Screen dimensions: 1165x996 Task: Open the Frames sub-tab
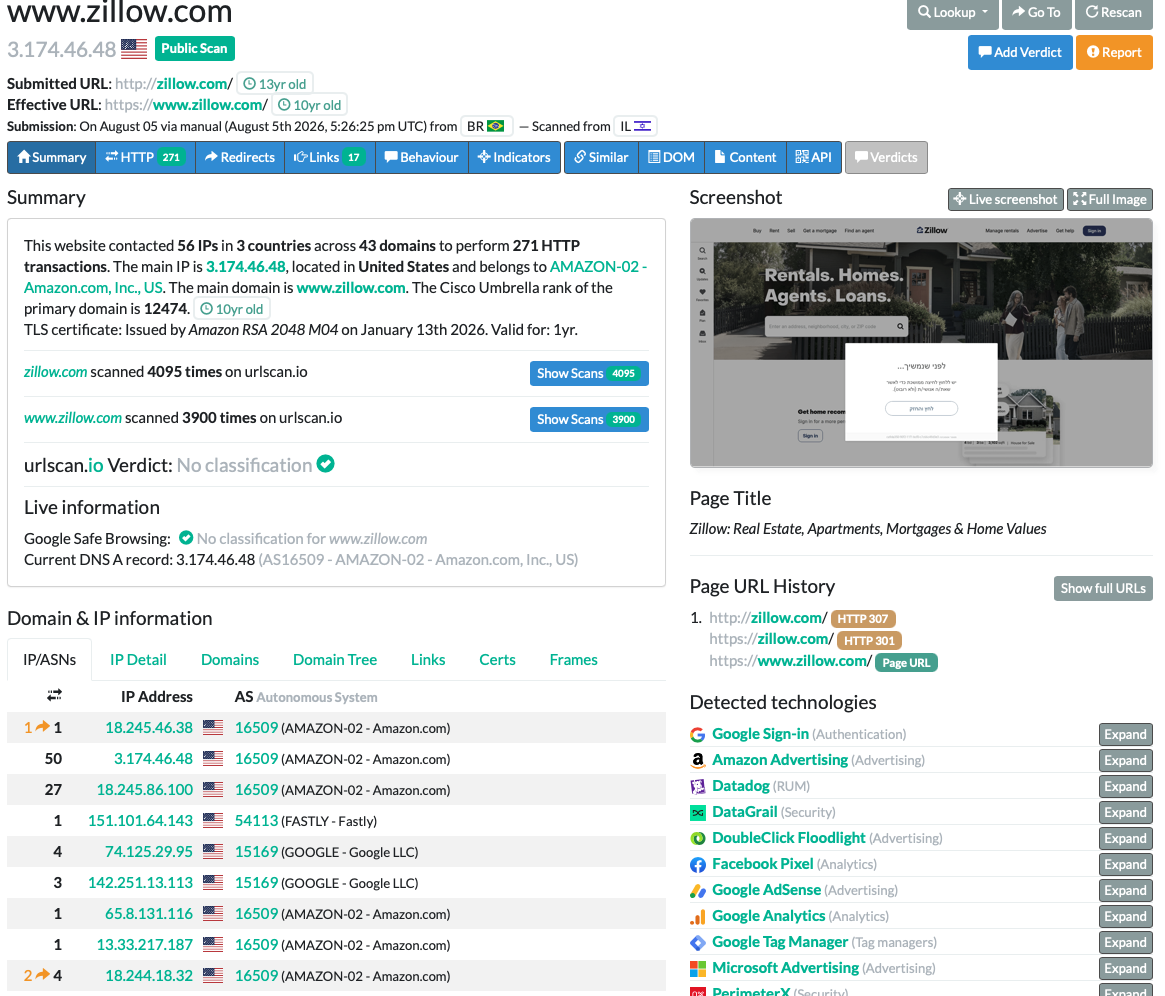(574, 660)
